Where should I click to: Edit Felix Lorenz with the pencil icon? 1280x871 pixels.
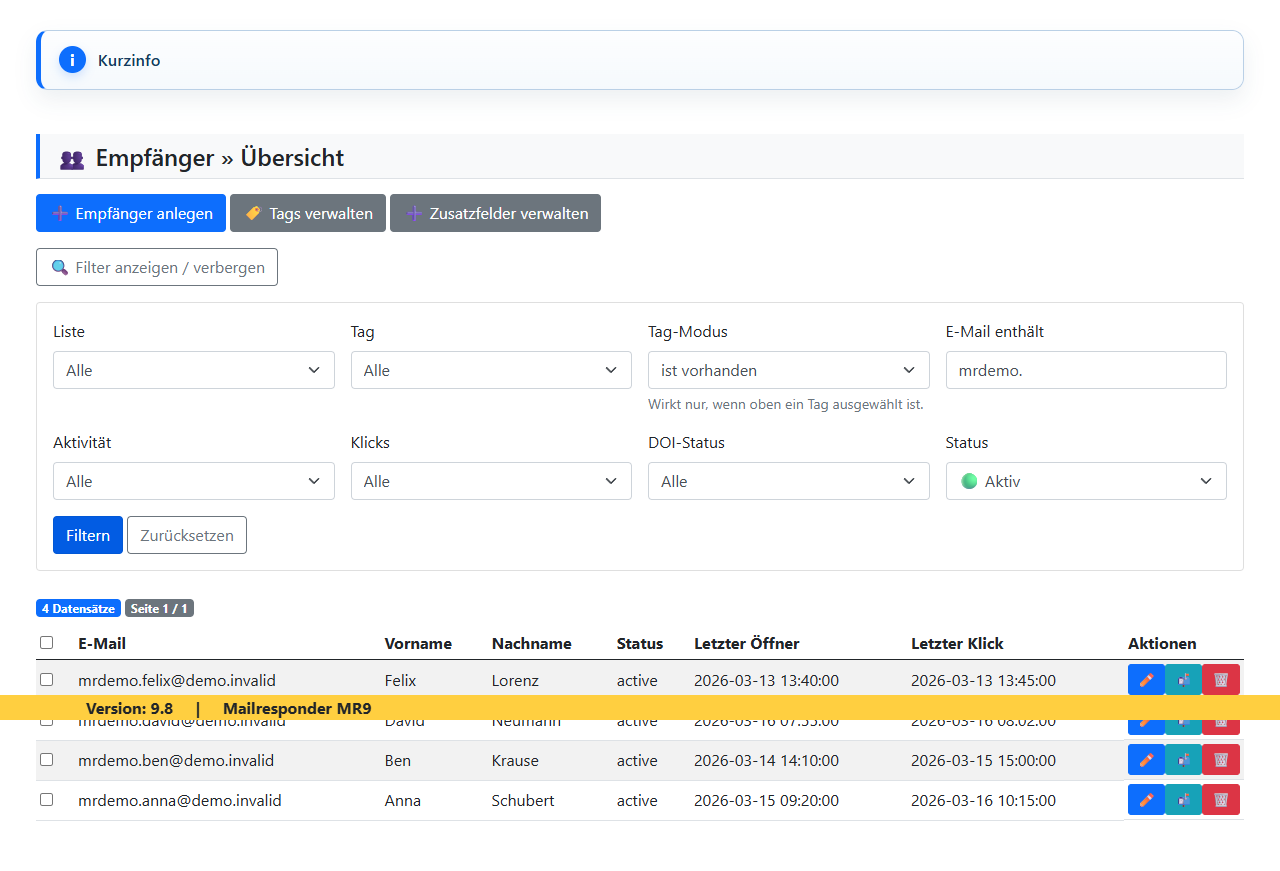pos(1146,680)
